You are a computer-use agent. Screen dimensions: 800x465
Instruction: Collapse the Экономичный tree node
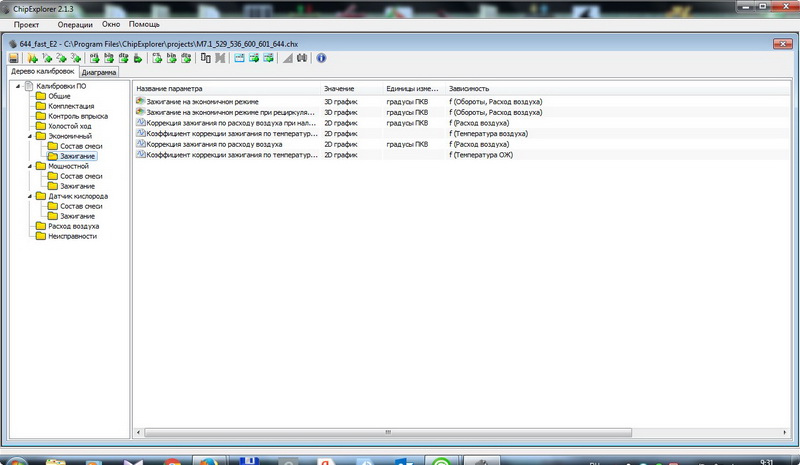tap(29, 136)
